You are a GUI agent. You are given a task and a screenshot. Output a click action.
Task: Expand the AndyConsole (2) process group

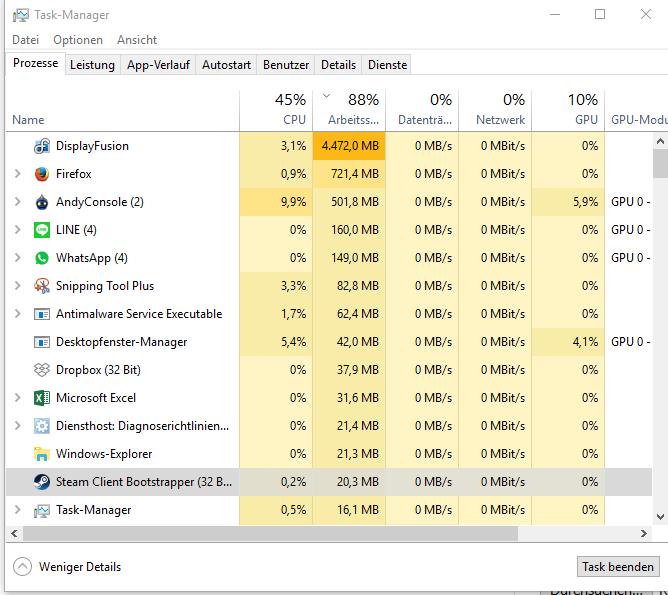click(x=17, y=202)
